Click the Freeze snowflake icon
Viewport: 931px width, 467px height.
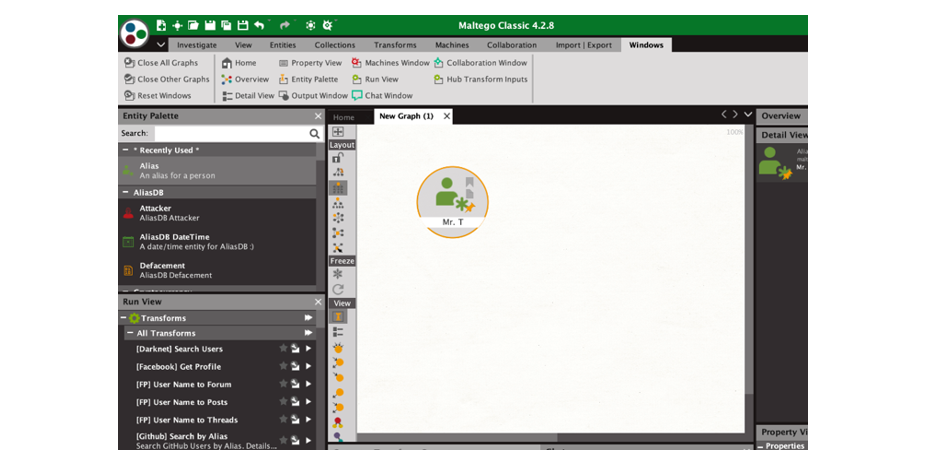tap(338, 274)
